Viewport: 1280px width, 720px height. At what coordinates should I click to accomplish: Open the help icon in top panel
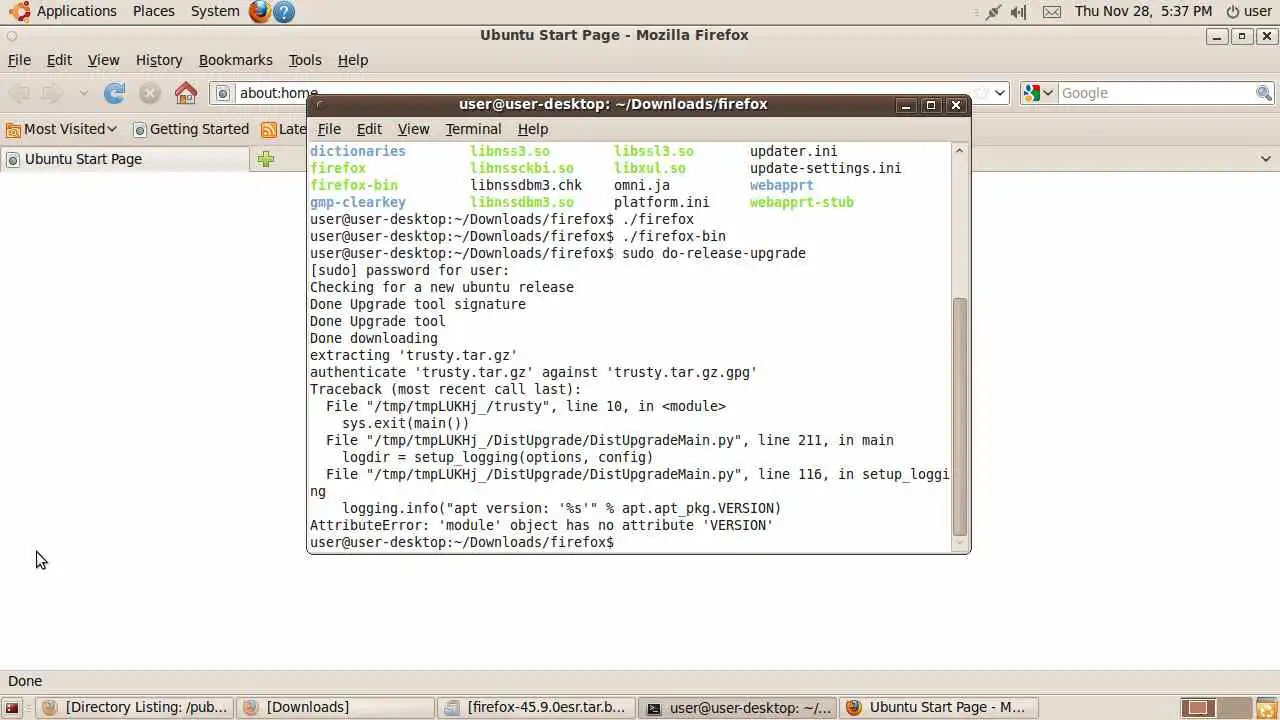pyautogui.click(x=284, y=12)
